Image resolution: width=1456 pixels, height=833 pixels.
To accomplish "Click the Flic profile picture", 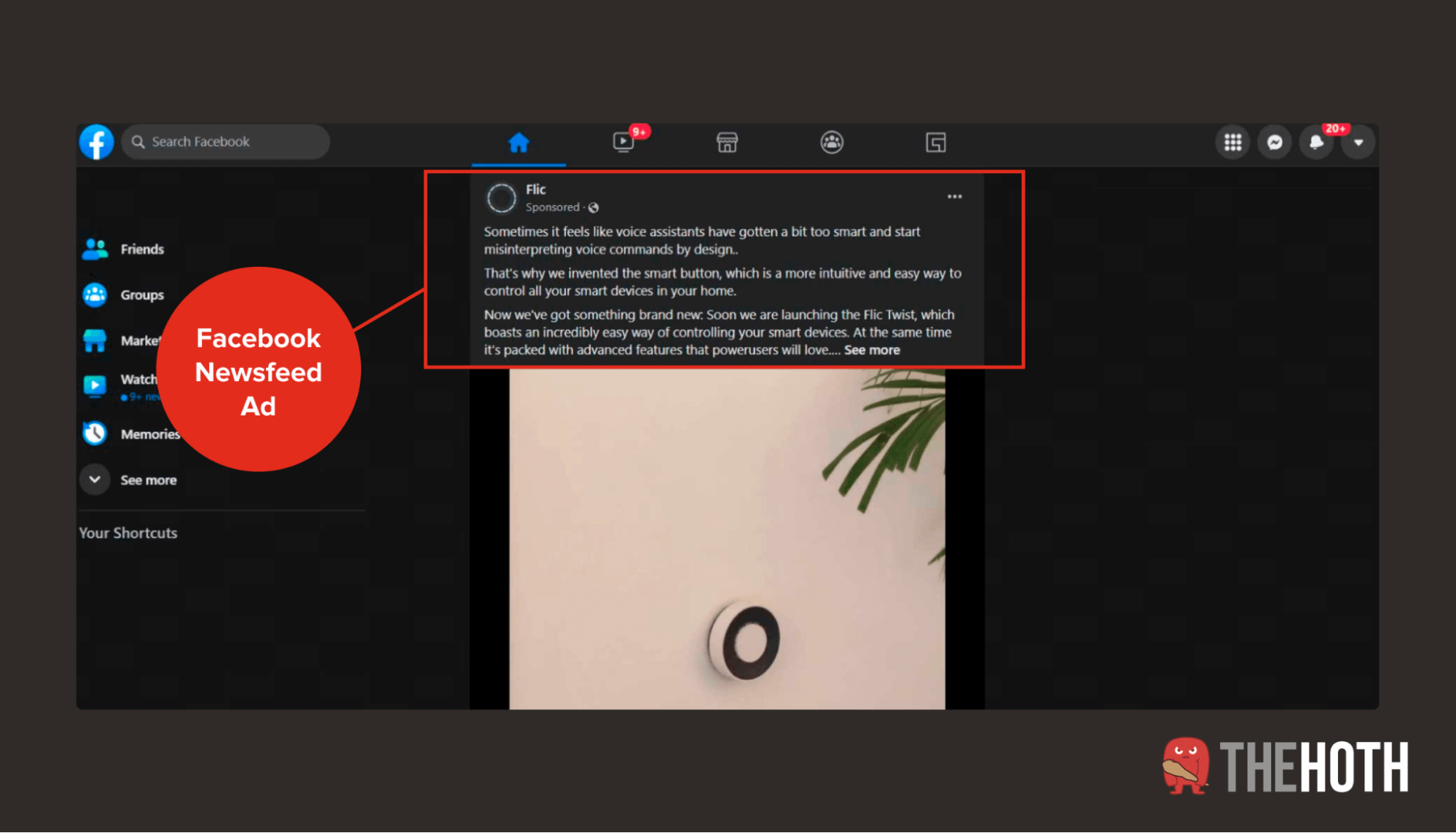I will point(502,198).
